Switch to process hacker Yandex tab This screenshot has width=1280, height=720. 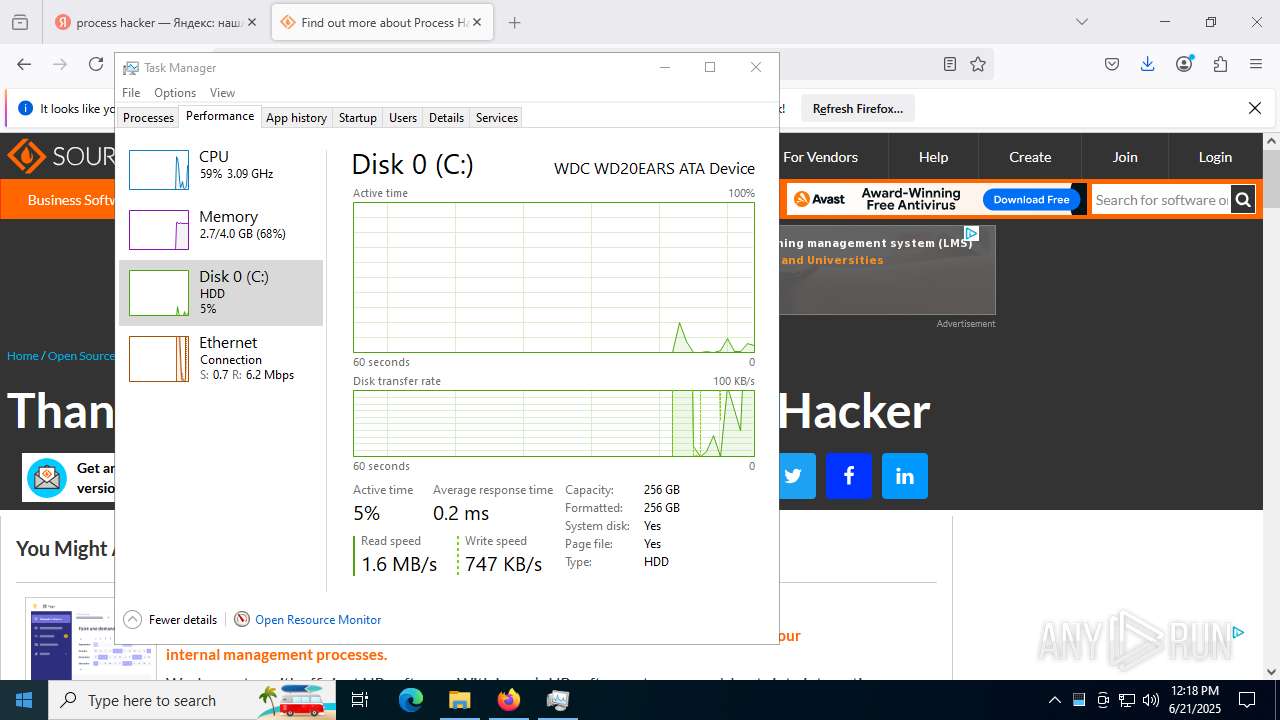(158, 22)
